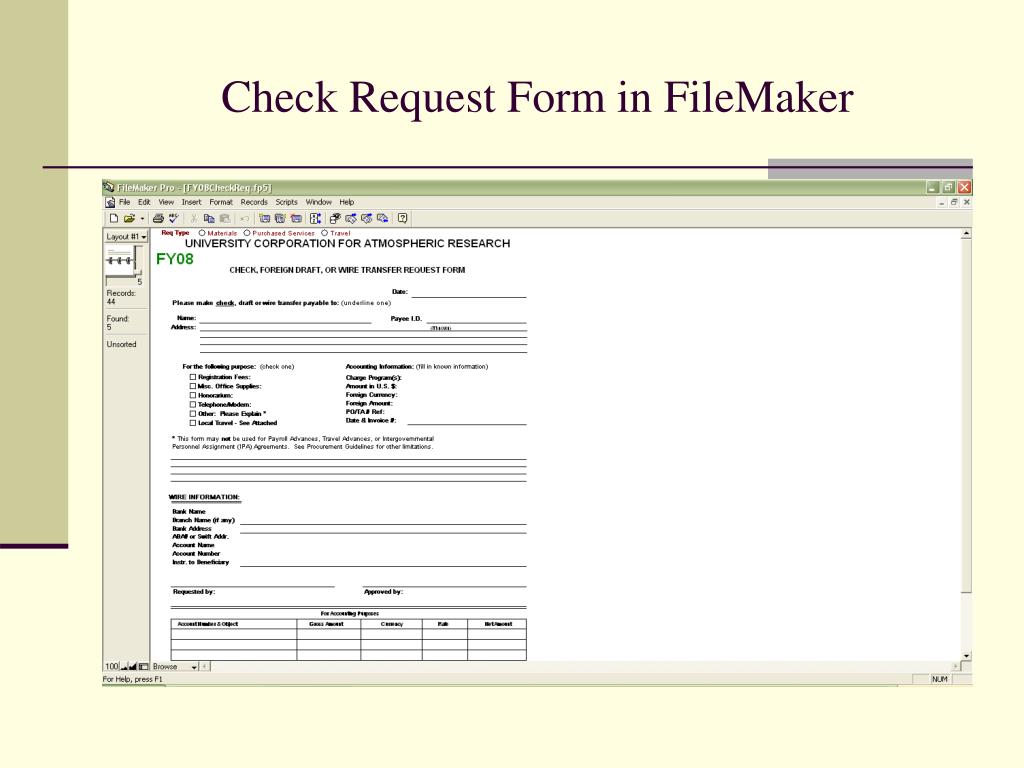Click the Cut scissors icon
The image size is (1024, 768).
pos(194,219)
